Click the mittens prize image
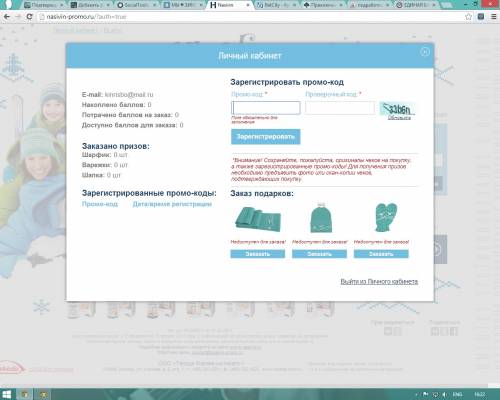The height and width of the screenshot is (400, 500). tap(385, 217)
